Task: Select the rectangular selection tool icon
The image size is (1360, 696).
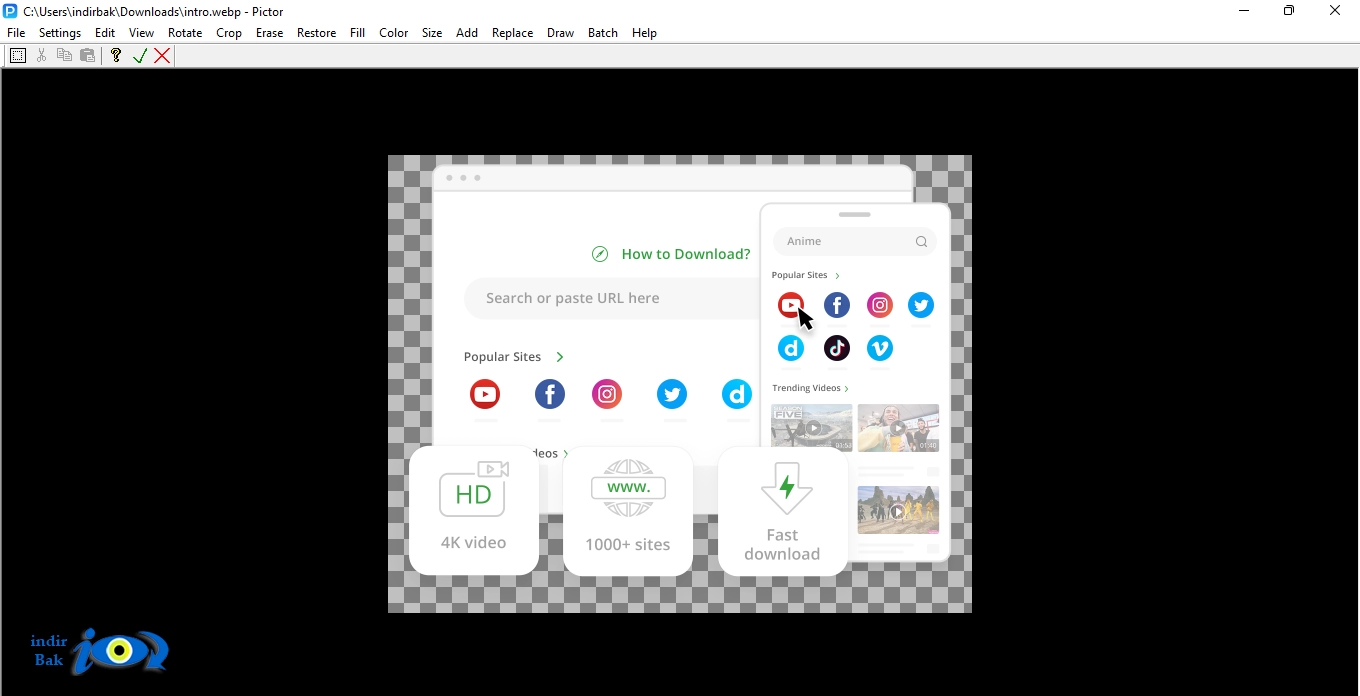Action: tap(18, 56)
